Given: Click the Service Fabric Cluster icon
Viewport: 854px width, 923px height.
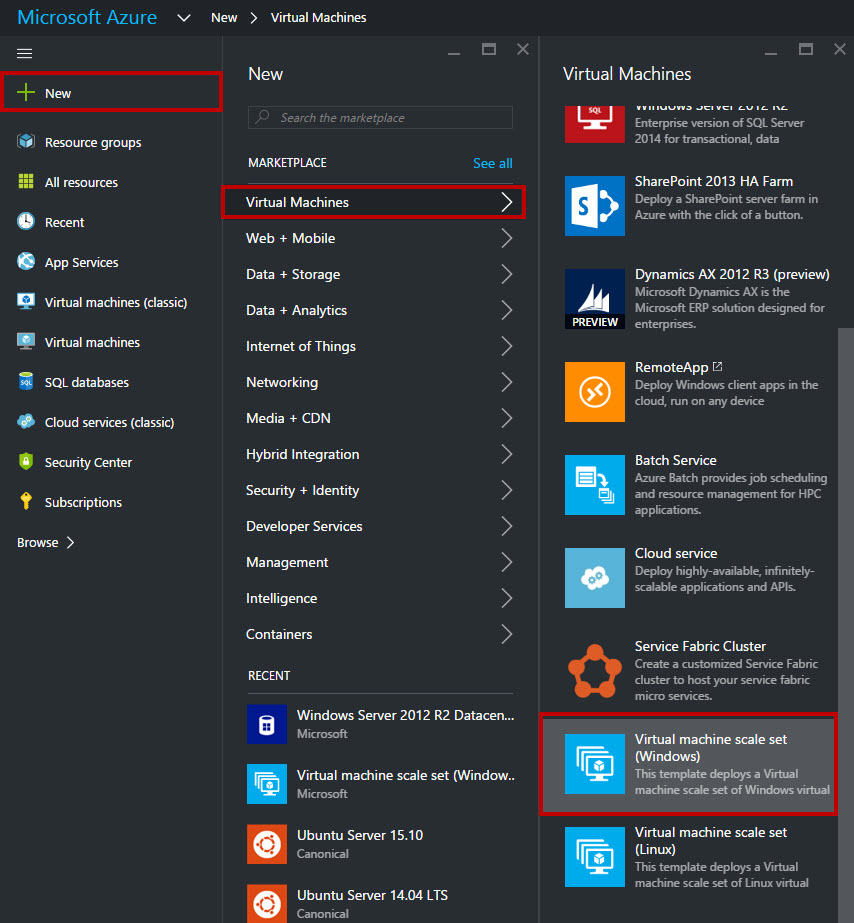Looking at the screenshot, I should [x=595, y=671].
